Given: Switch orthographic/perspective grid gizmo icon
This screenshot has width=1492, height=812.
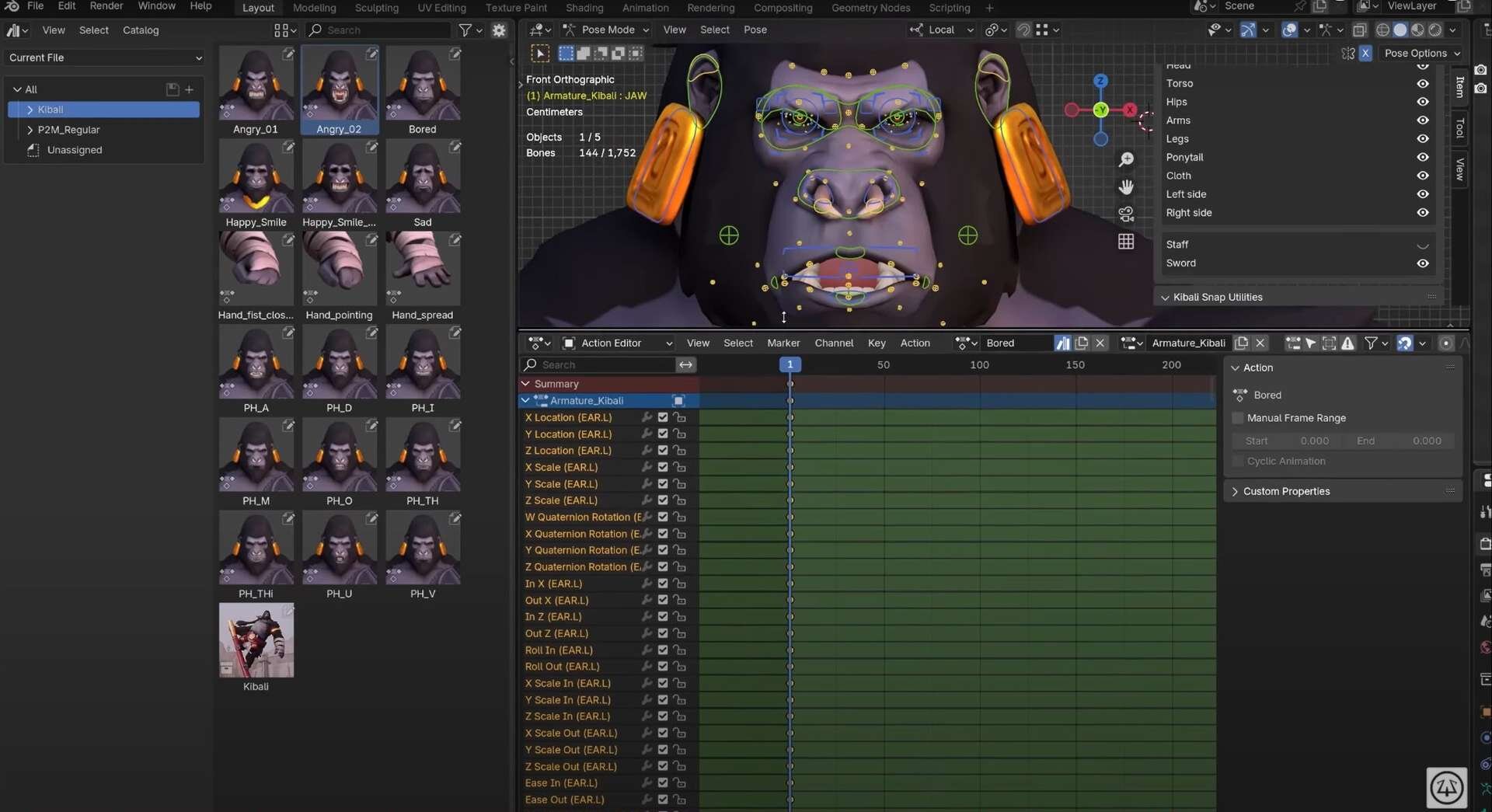Looking at the screenshot, I should tap(1126, 242).
